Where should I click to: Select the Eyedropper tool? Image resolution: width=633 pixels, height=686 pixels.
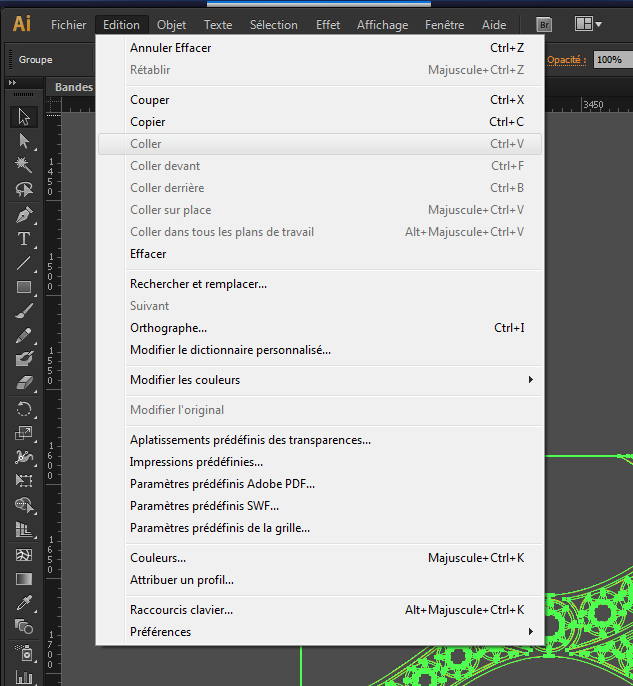pyautogui.click(x=24, y=603)
